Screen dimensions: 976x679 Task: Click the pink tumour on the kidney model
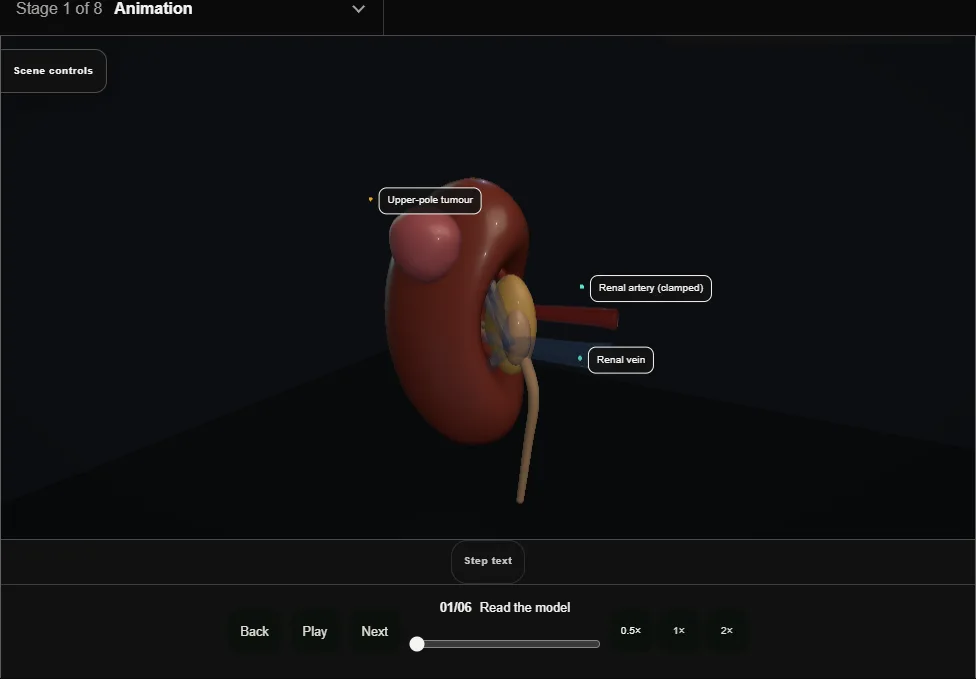pos(425,245)
